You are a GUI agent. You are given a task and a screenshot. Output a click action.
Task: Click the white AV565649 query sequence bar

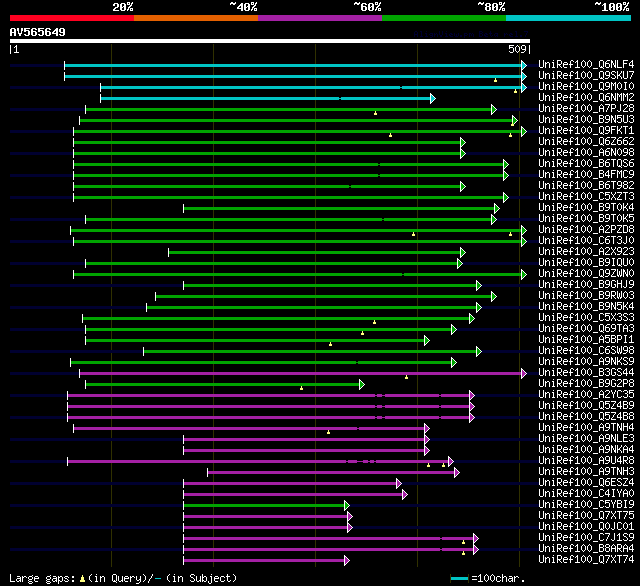(x=270, y=41)
